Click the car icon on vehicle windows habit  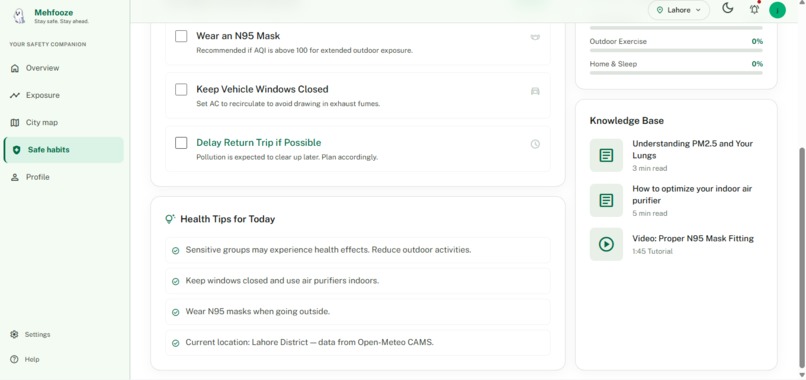point(535,91)
